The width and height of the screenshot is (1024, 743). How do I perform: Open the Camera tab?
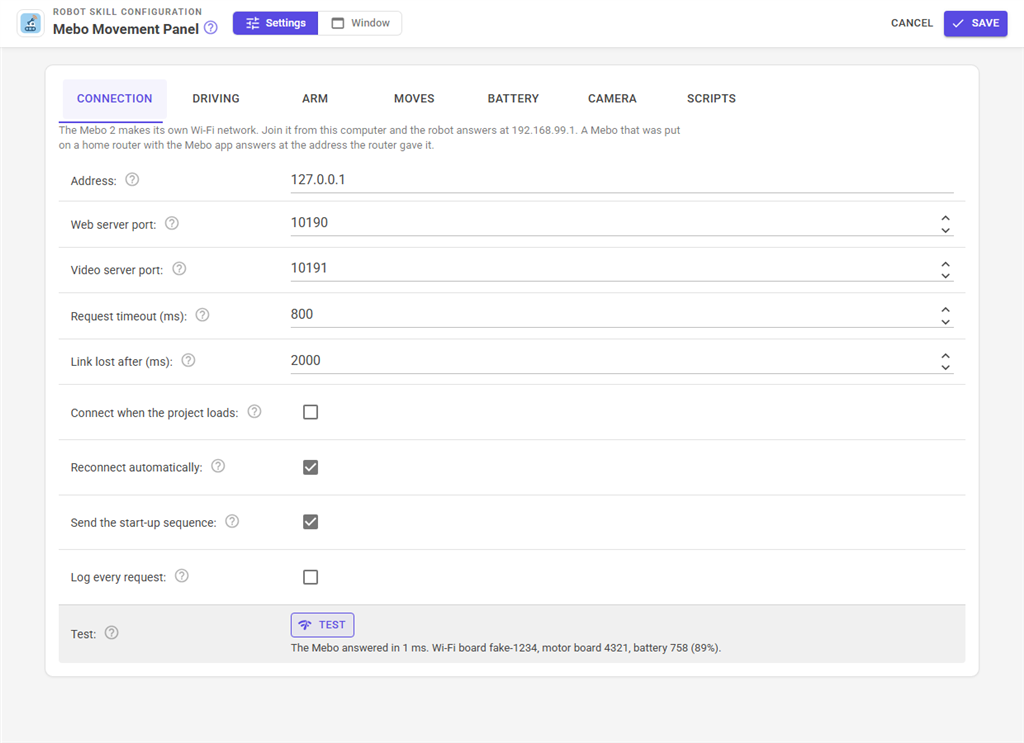[x=612, y=99]
